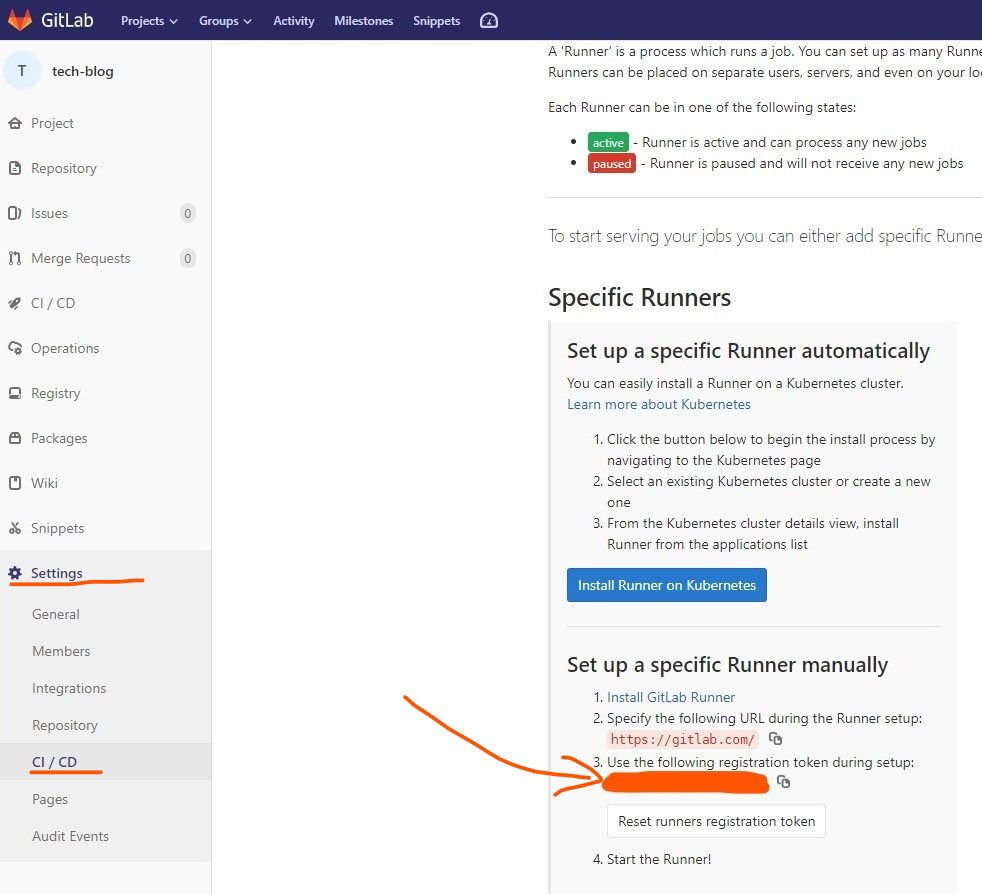Screen dimensions: 982x894
Task: Copy the registration token using clipboard icon
Action: pos(783,782)
